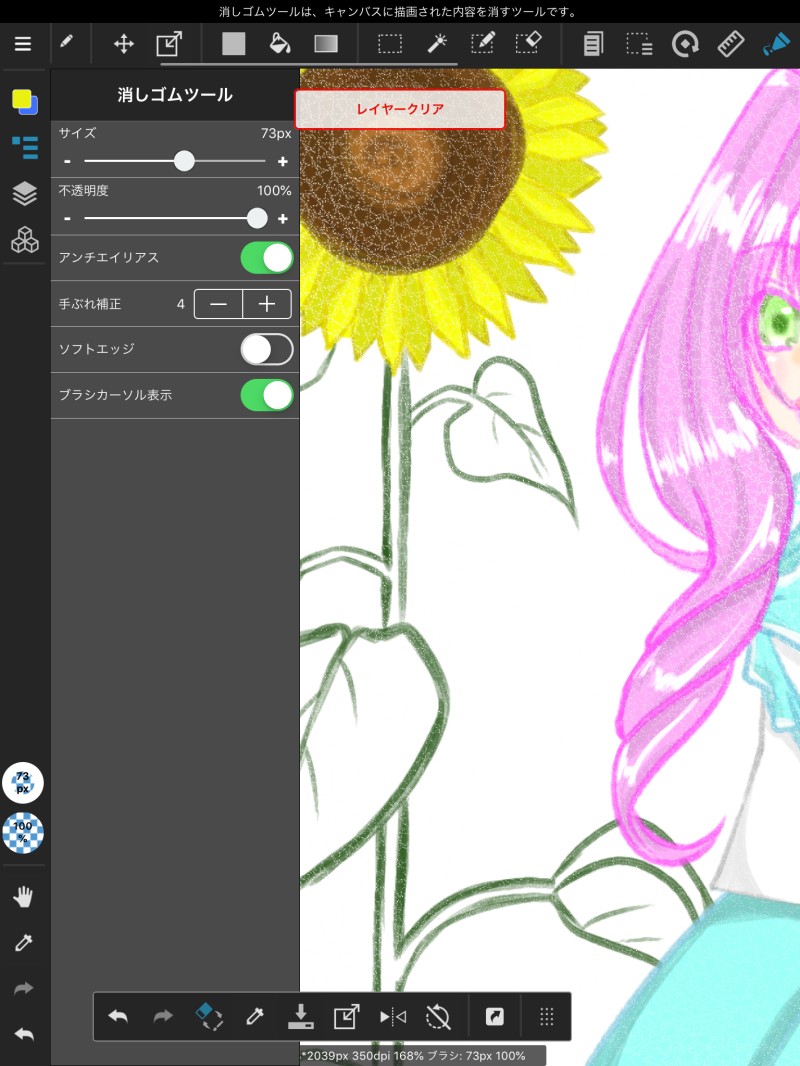Click the sidebar Undo arrow

point(23,1035)
